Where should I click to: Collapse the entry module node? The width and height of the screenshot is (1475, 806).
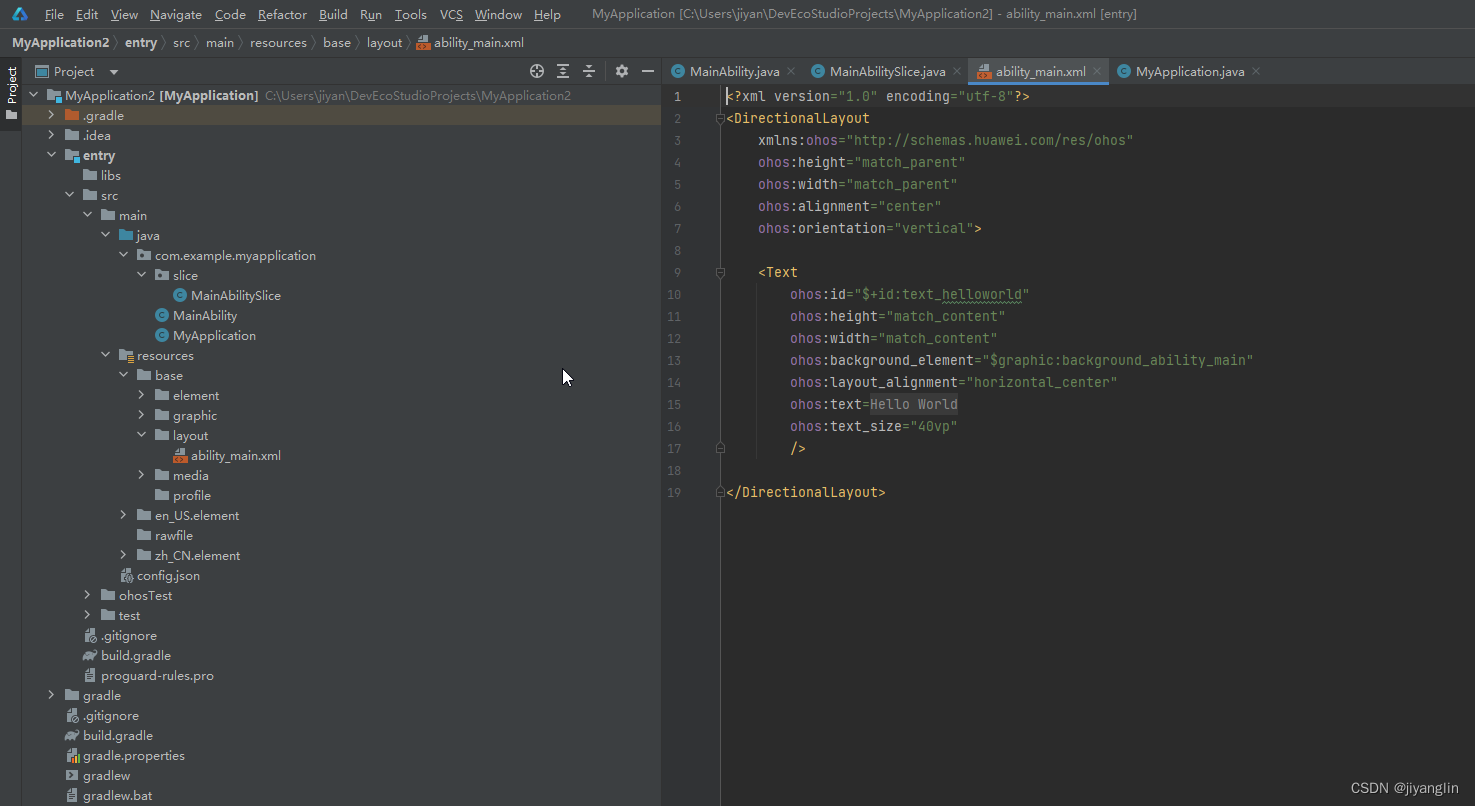click(51, 155)
